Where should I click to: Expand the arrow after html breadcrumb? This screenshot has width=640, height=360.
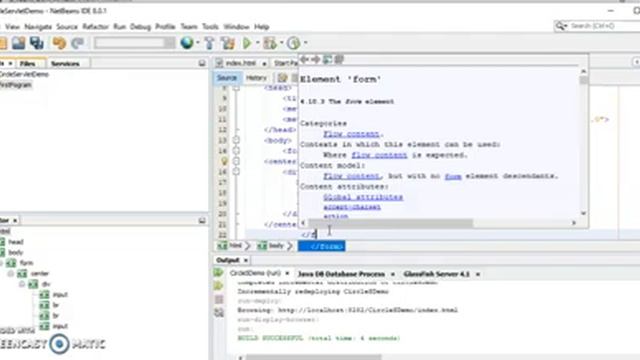click(247, 246)
